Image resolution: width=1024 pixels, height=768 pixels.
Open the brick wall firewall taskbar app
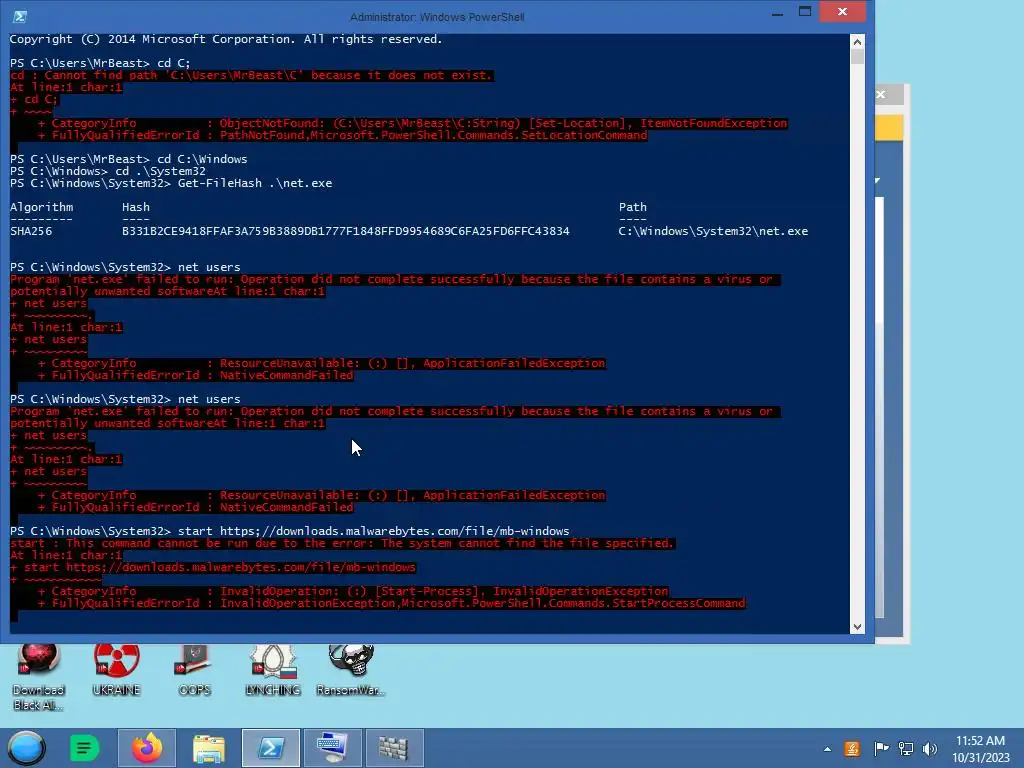click(394, 748)
